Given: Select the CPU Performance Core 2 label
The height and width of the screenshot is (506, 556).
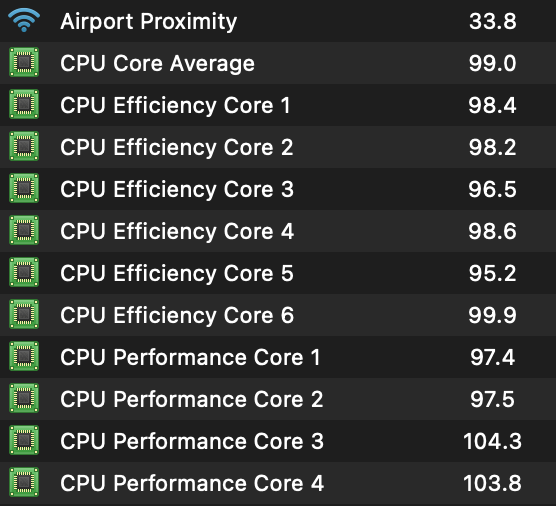Looking at the screenshot, I should tap(191, 399).
